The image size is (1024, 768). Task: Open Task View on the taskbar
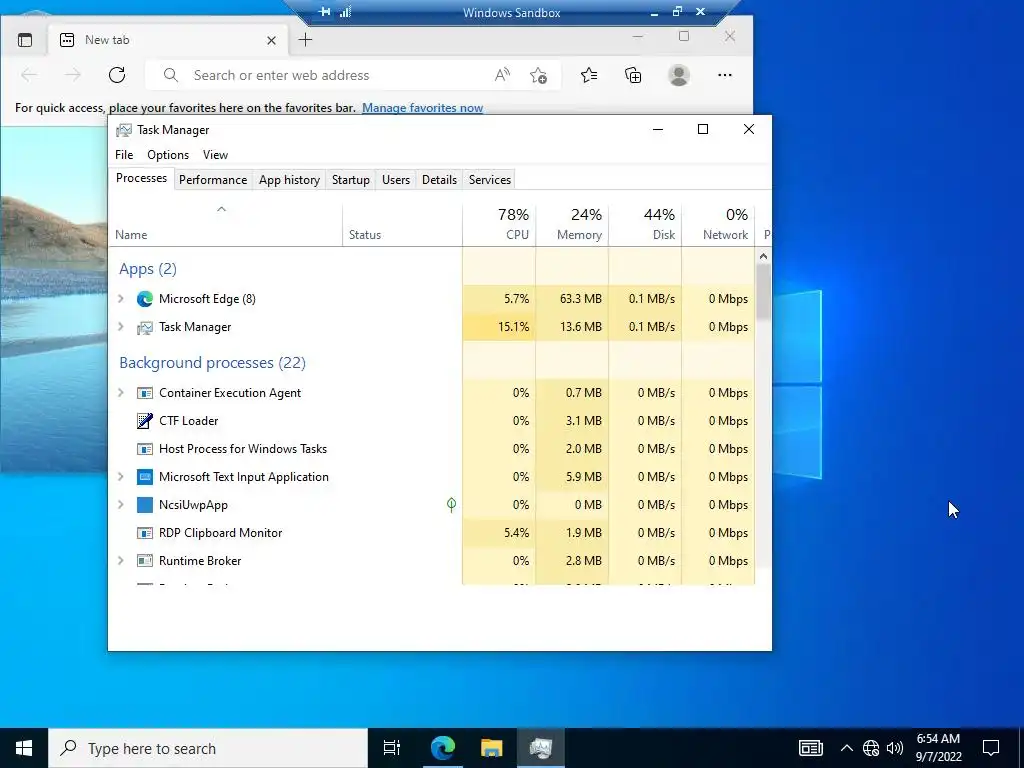click(392, 748)
